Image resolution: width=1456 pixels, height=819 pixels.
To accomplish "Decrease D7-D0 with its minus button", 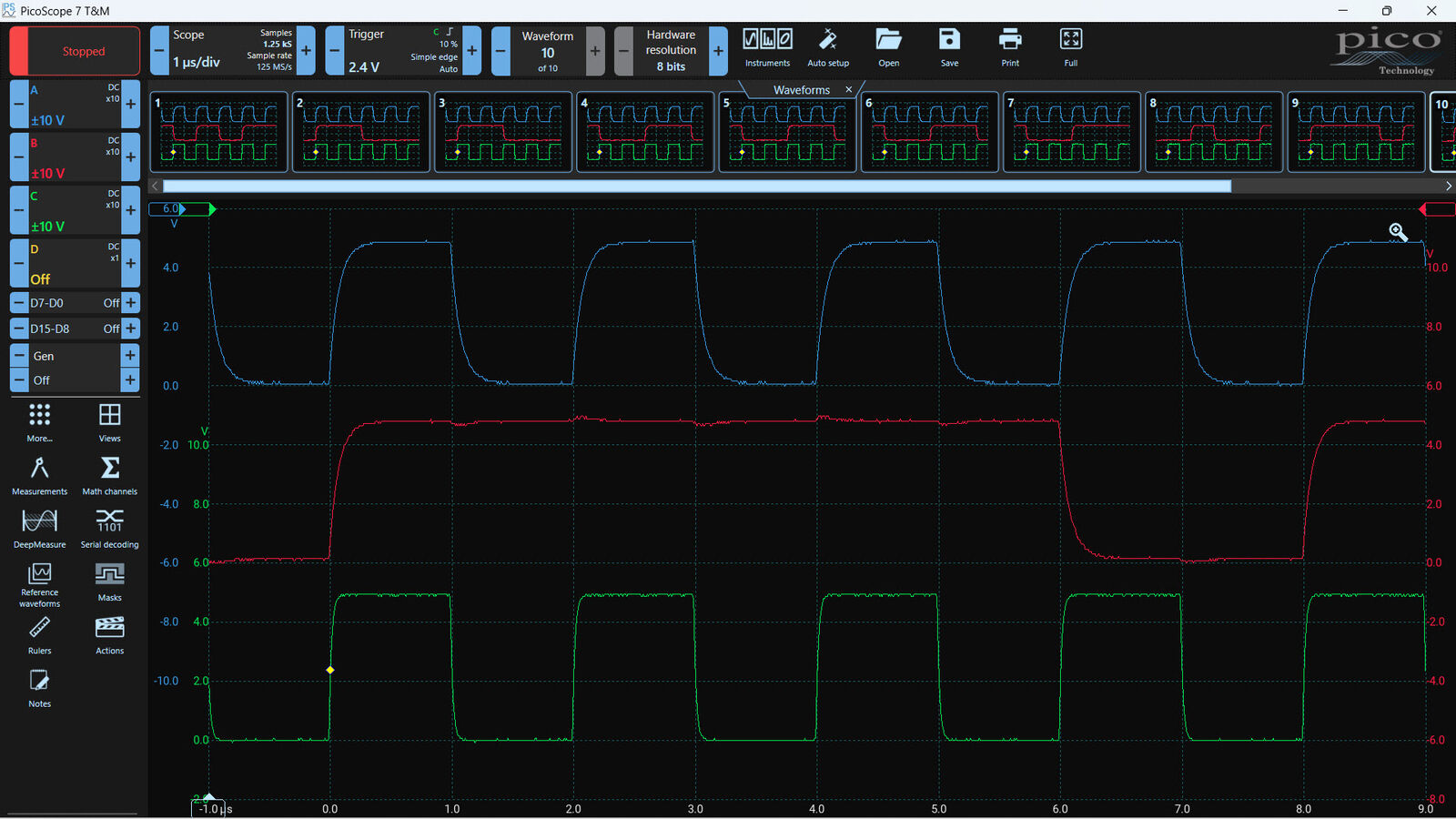I will tap(18, 303).
